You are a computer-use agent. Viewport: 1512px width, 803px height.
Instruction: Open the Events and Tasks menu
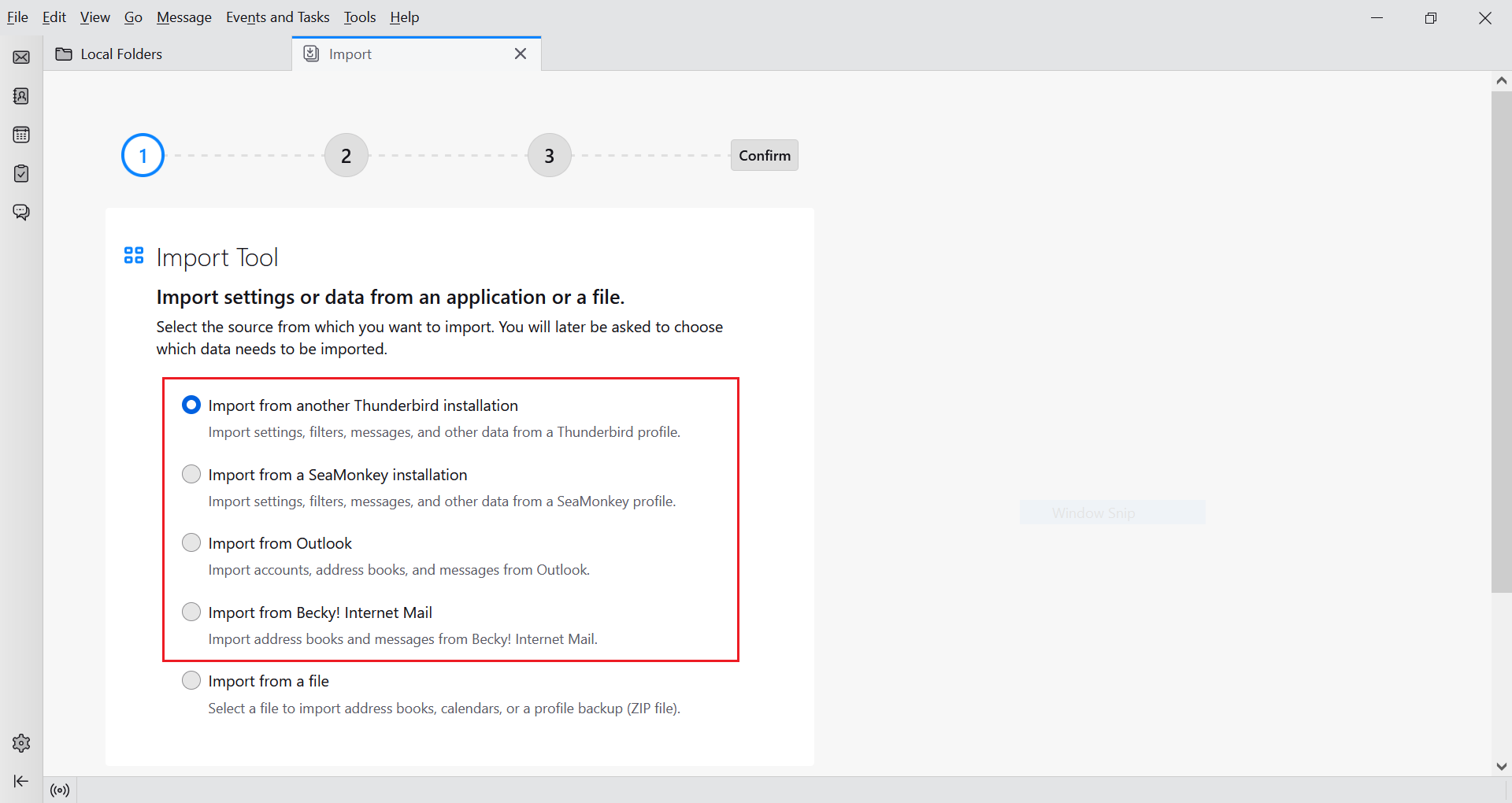(278, 17)
